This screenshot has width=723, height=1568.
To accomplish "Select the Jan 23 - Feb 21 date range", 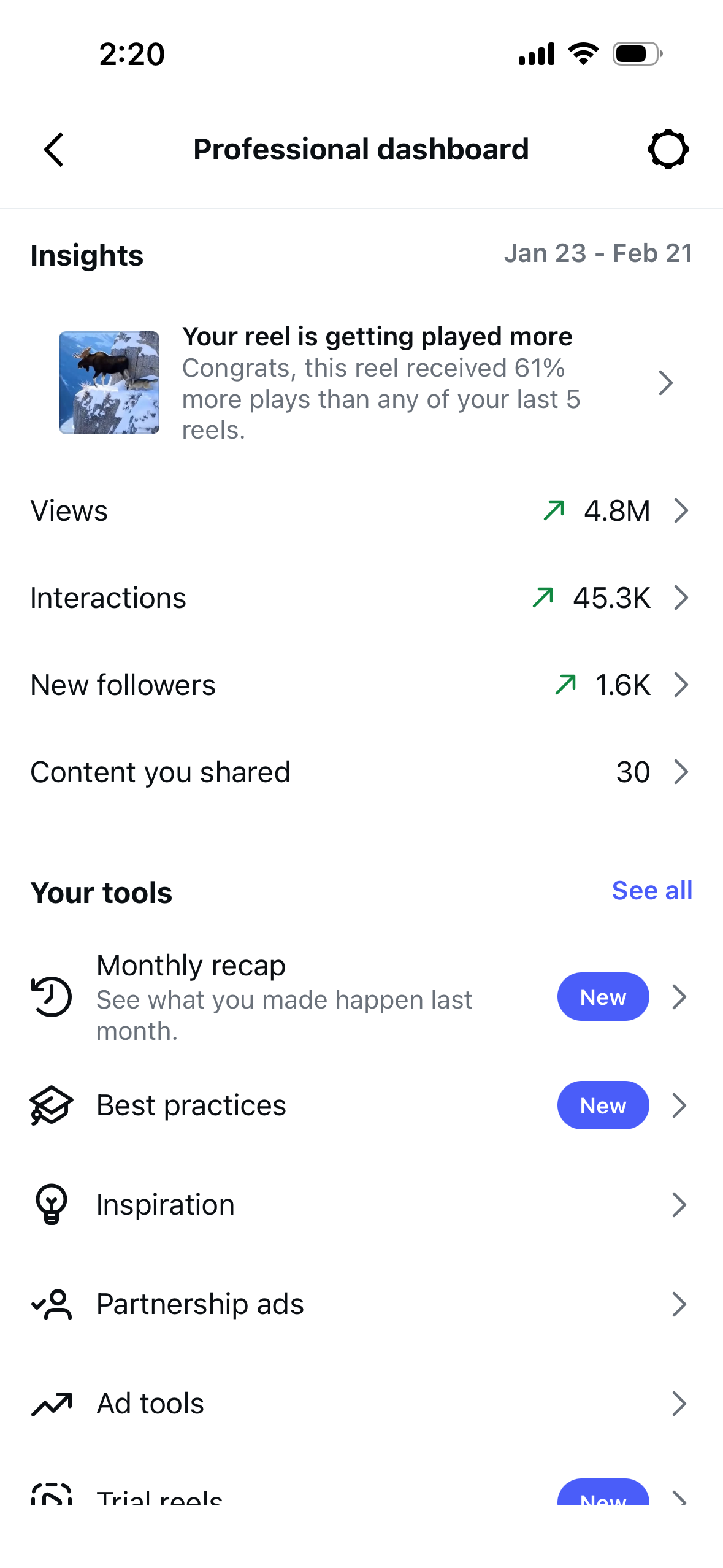I will coord(598,253).
